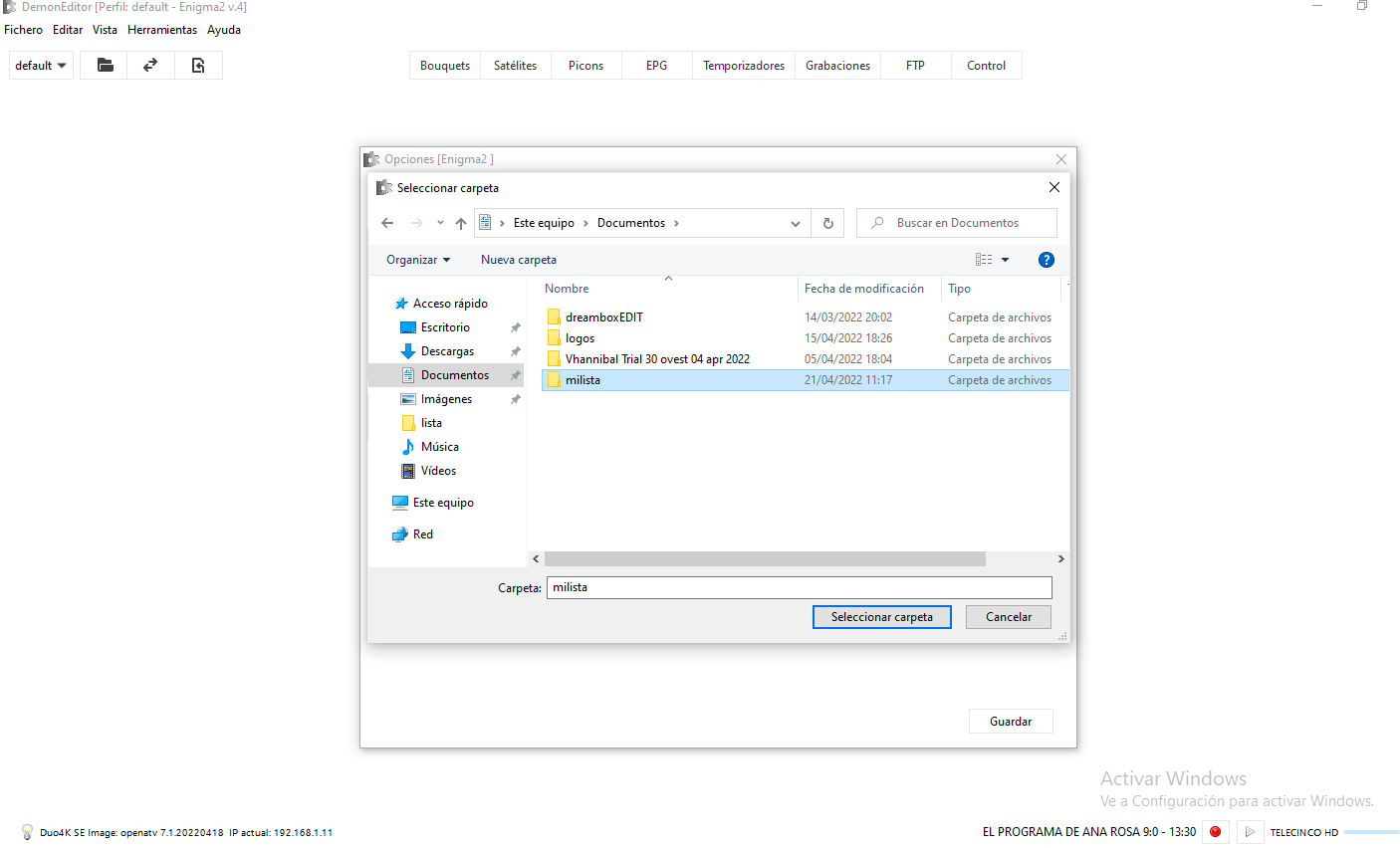The image size is (1400, 848).
Task: Open the view options dropdown arrow
Action: pyautogui.click(x=1005, y=260)
